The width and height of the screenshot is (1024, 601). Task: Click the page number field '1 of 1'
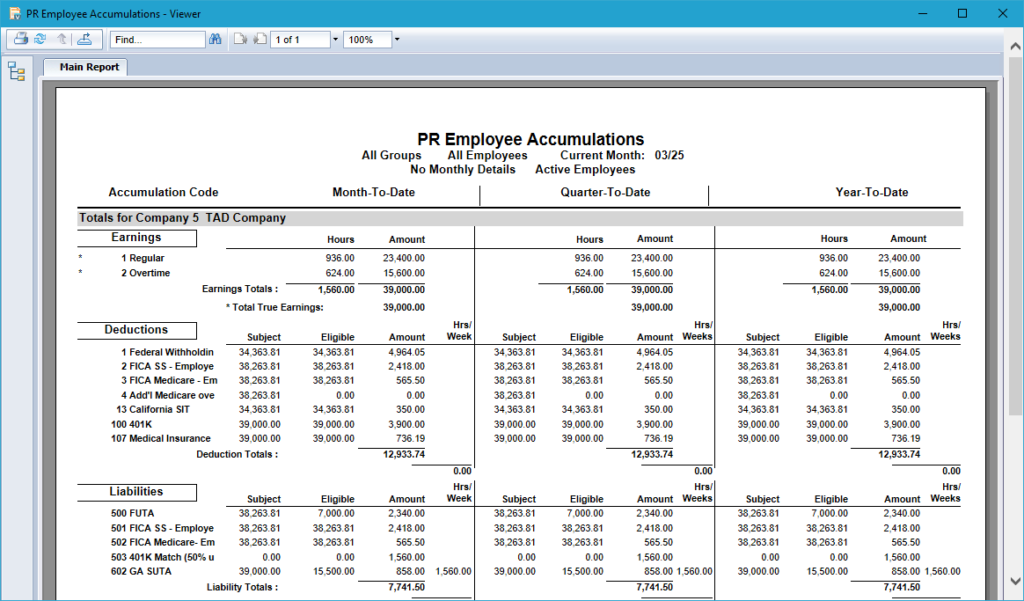coord(300,40)
